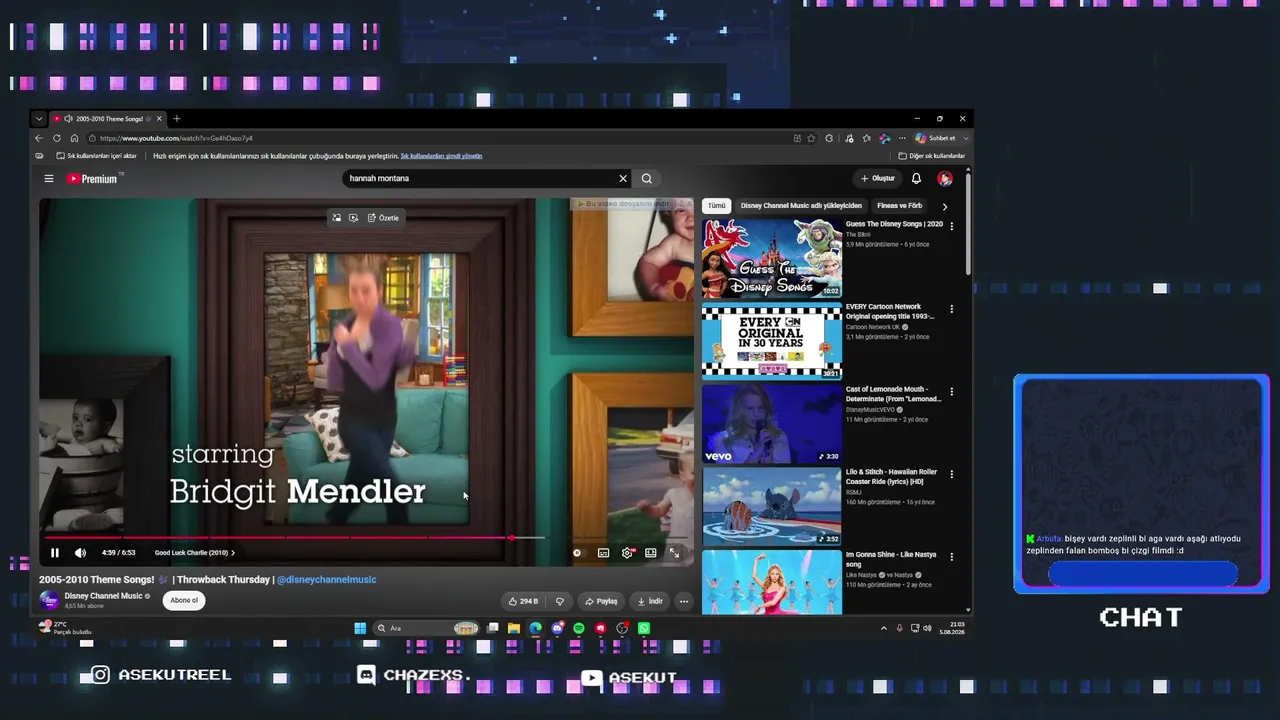Open the browser tab list chevron
The image size is (1280, 720).
(39, 119)
